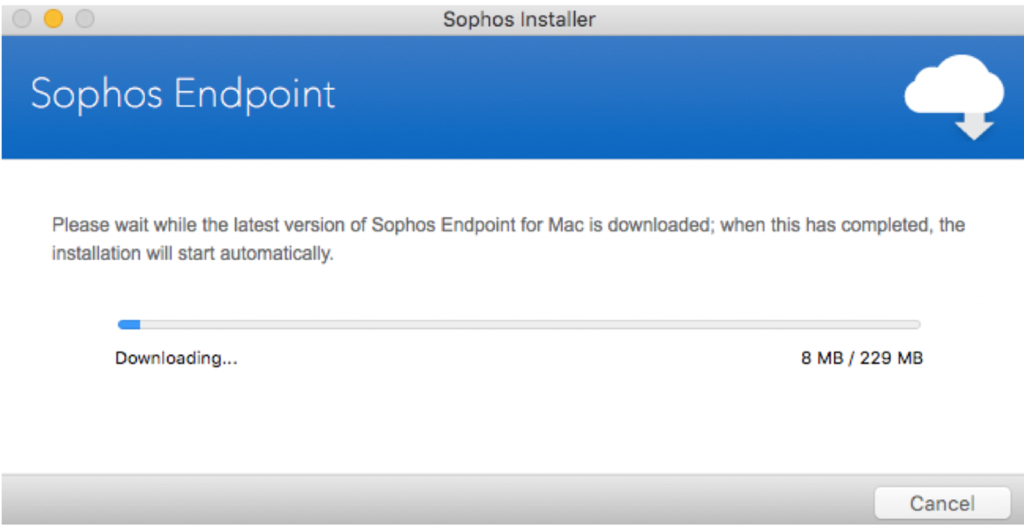Click the blue filled part of progress bar
This screenshot has width=1024, height=530.
[129, 324]
